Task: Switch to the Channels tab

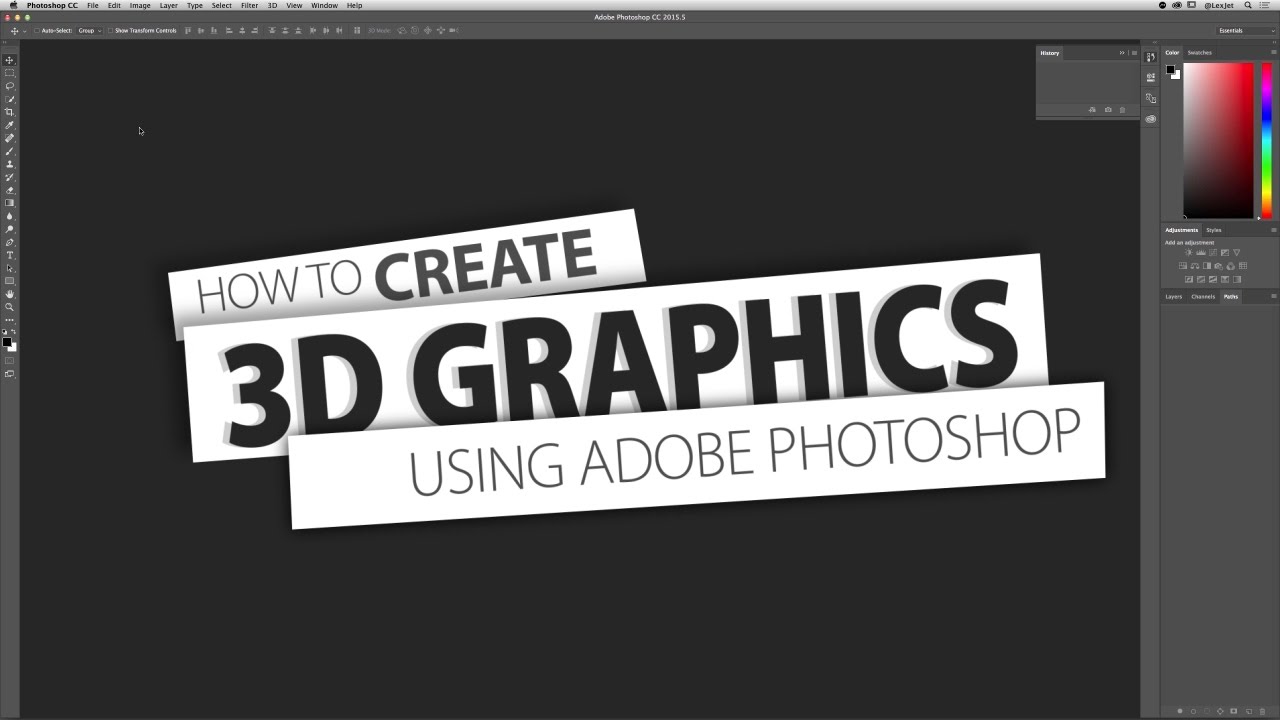Action: coord(1203,296)
